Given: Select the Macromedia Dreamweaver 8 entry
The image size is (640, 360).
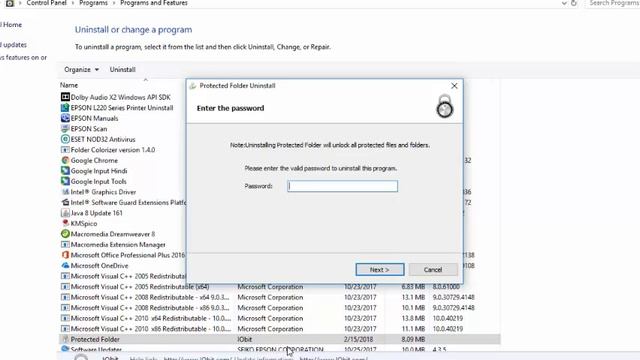Looking at the screenshot, I should pyautogui.click(x=113, y=234).
